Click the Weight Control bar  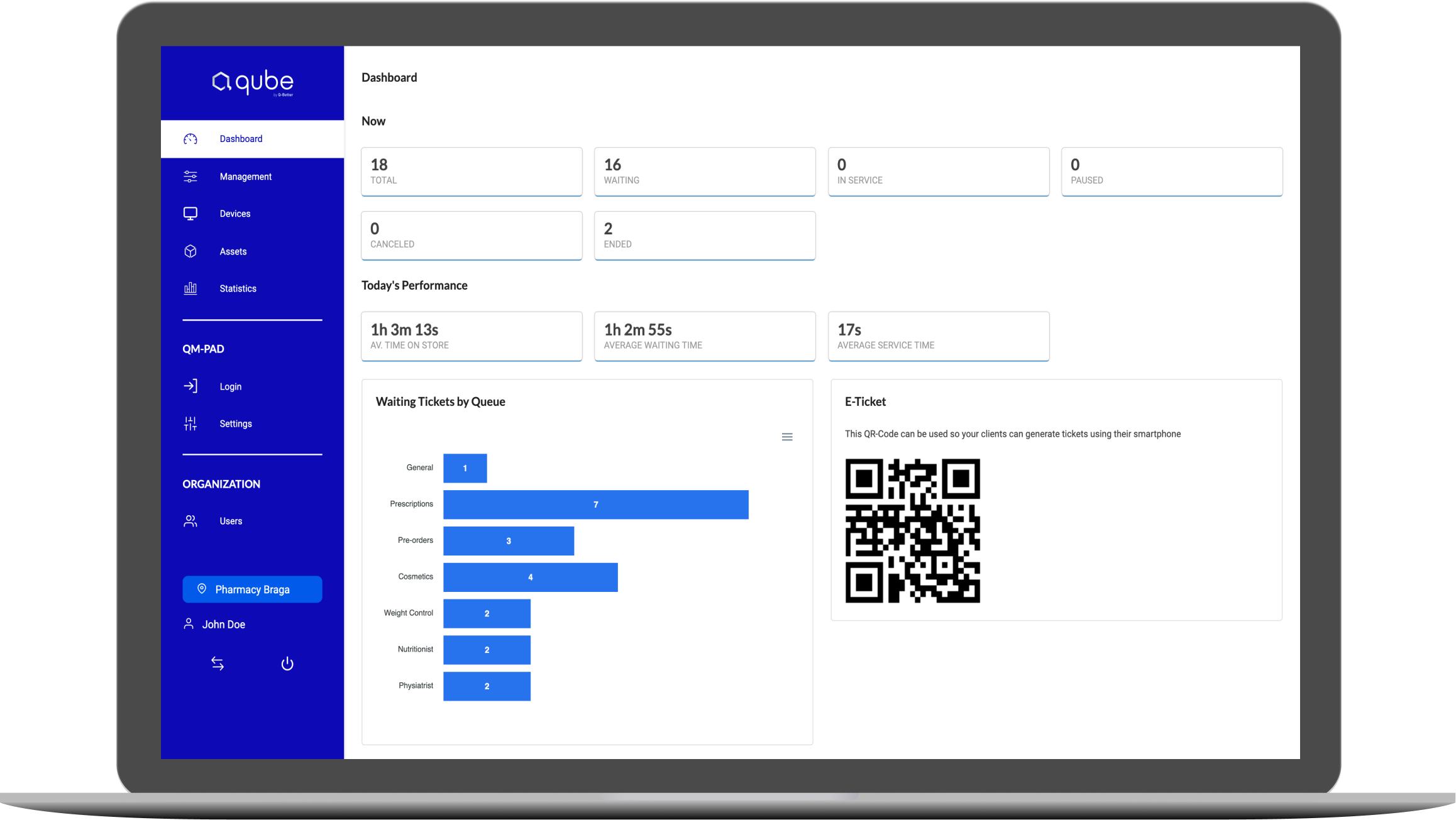click(487, 613)
